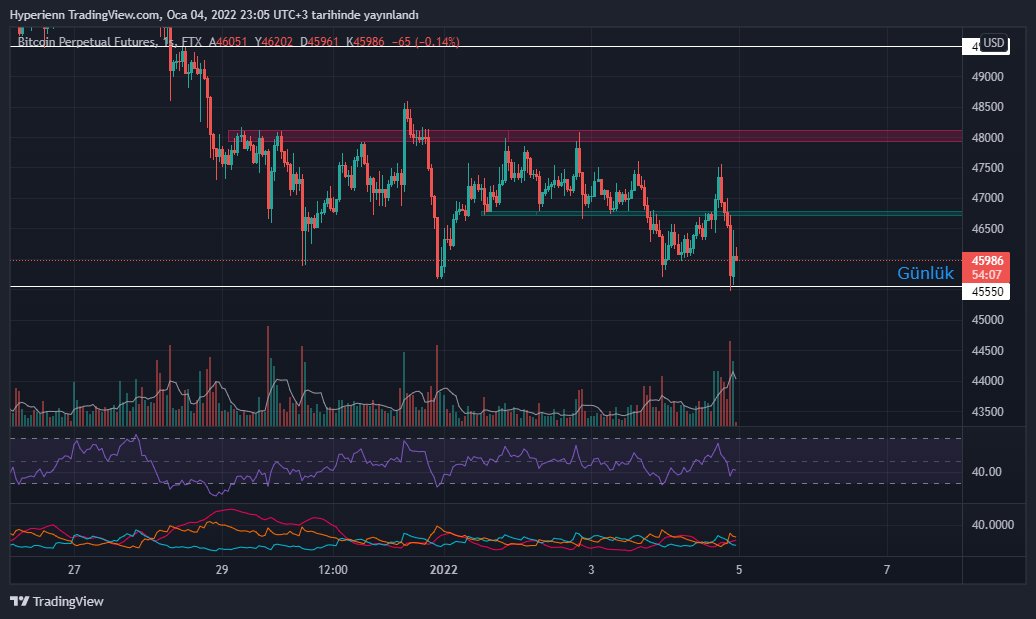Click the 54:07 bar countdown timer
This screenshot has height=619, width=1036.
click(x=987, y=273)
